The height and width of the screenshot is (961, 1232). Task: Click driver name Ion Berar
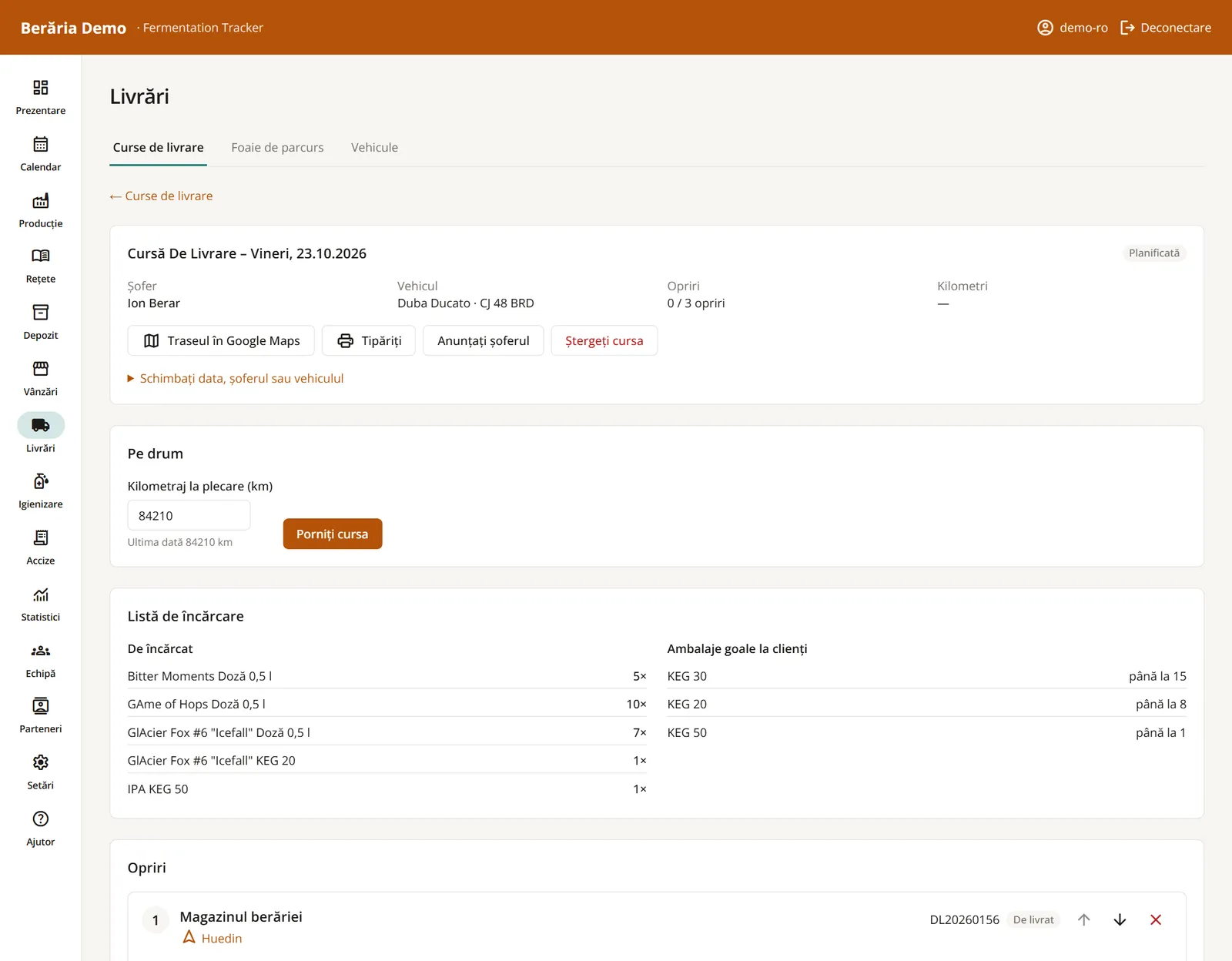[x=154, y=303]
